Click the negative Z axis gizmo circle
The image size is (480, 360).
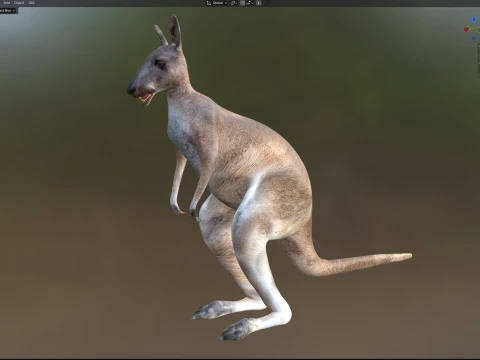point(474,39)
